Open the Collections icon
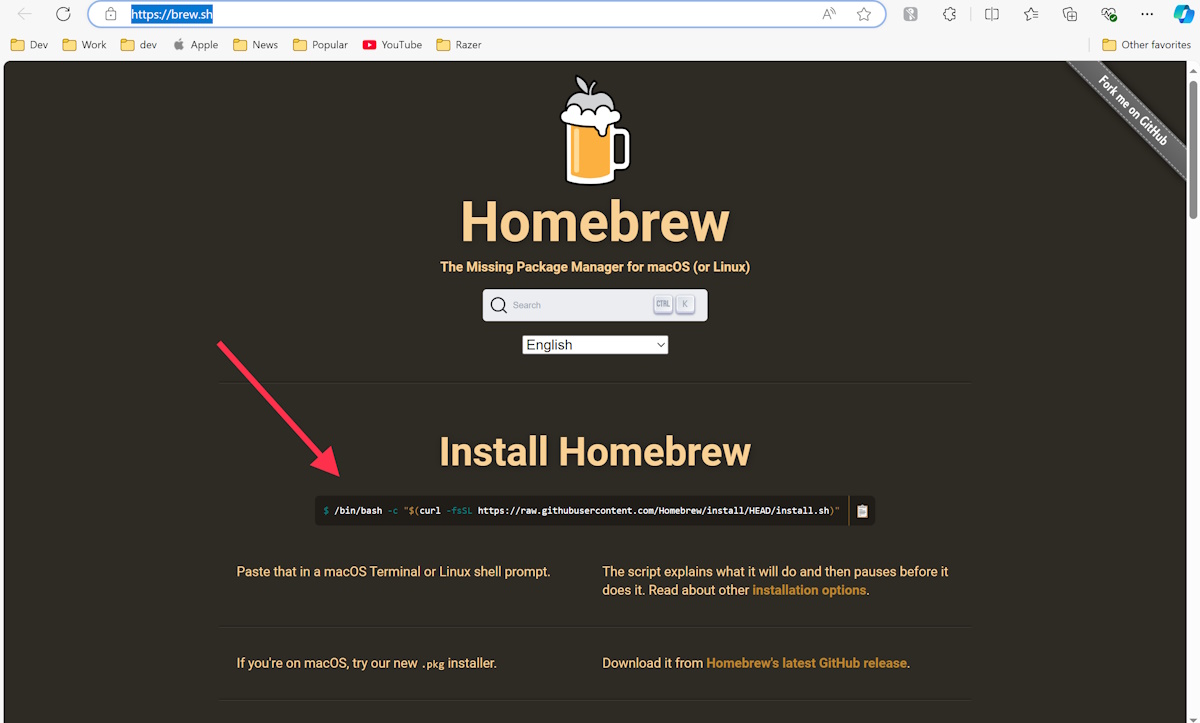 (1070, 14)
